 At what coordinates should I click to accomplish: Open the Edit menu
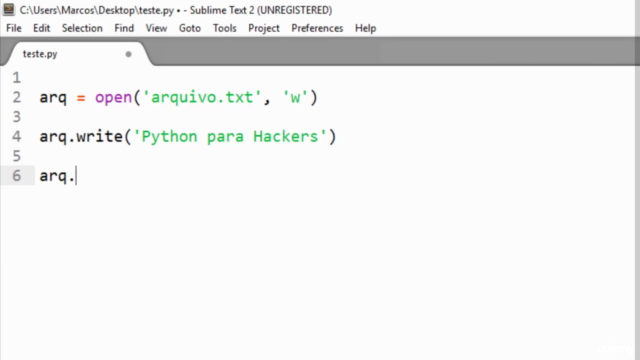point(41,28)
